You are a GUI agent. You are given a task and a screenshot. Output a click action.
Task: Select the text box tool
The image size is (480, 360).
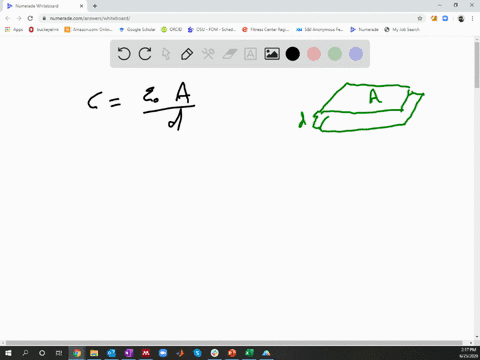click(x=250, y=54)
